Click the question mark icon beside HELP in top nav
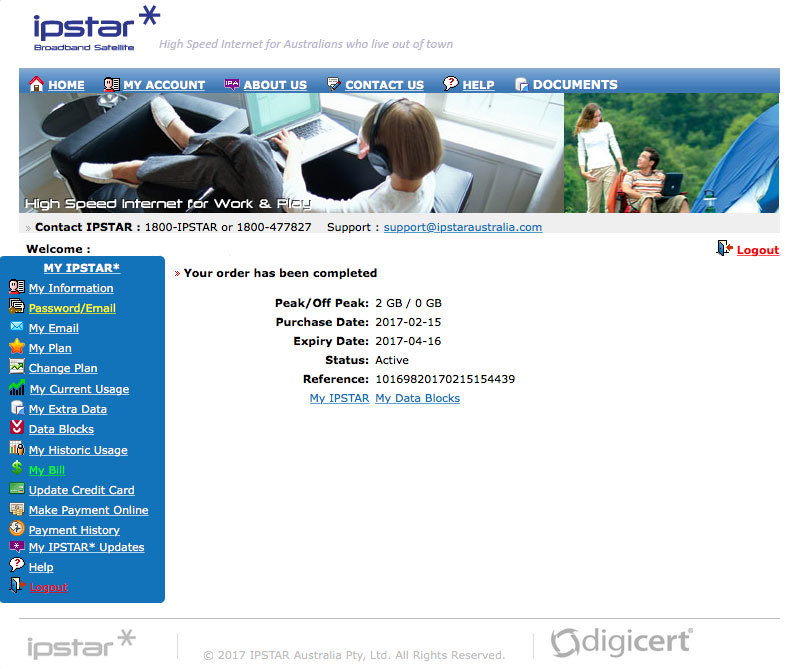This screenshot has height=669, width=797. tap(450, 83)
